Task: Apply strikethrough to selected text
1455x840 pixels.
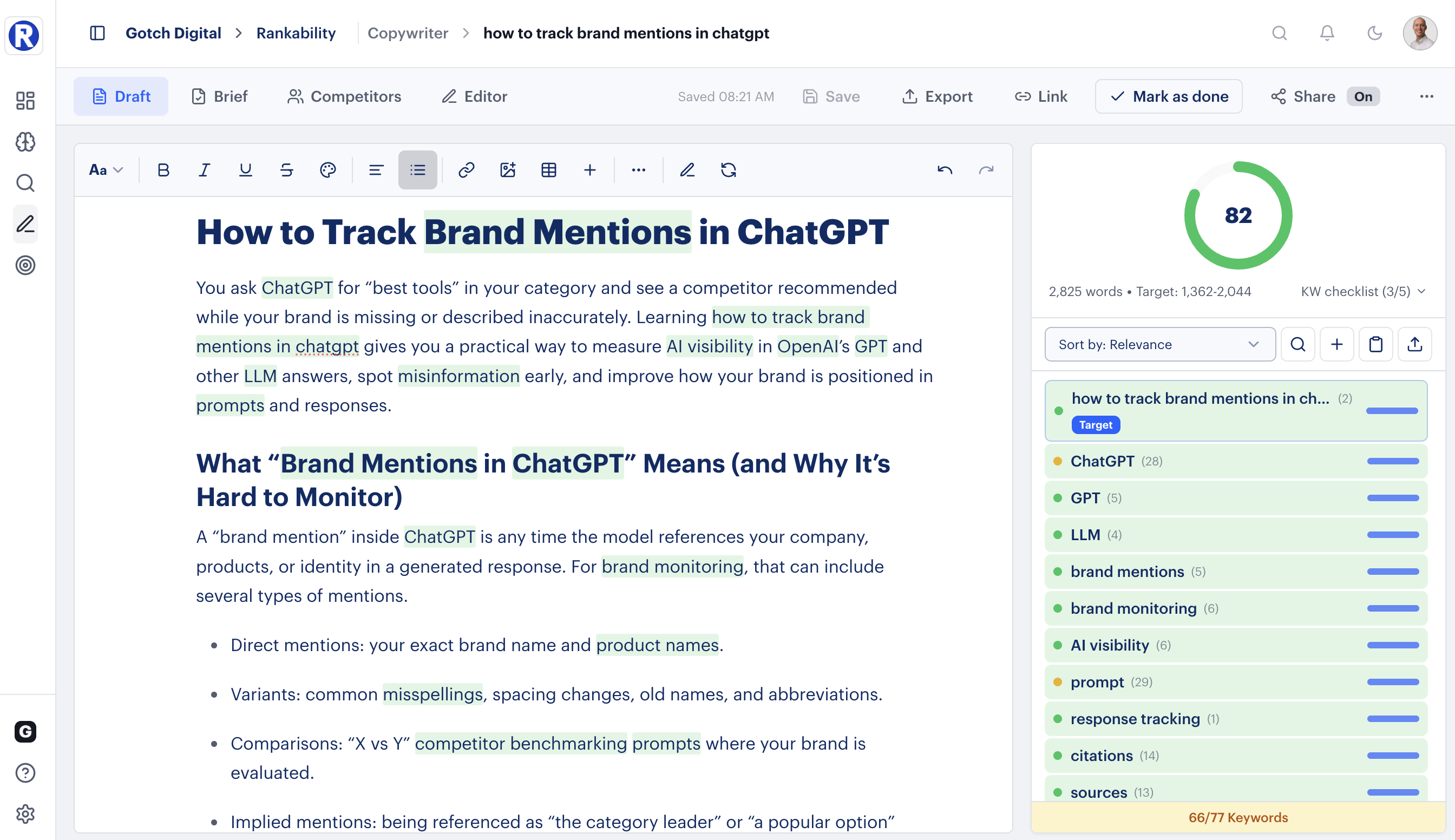Action: [x=287, y=169]
